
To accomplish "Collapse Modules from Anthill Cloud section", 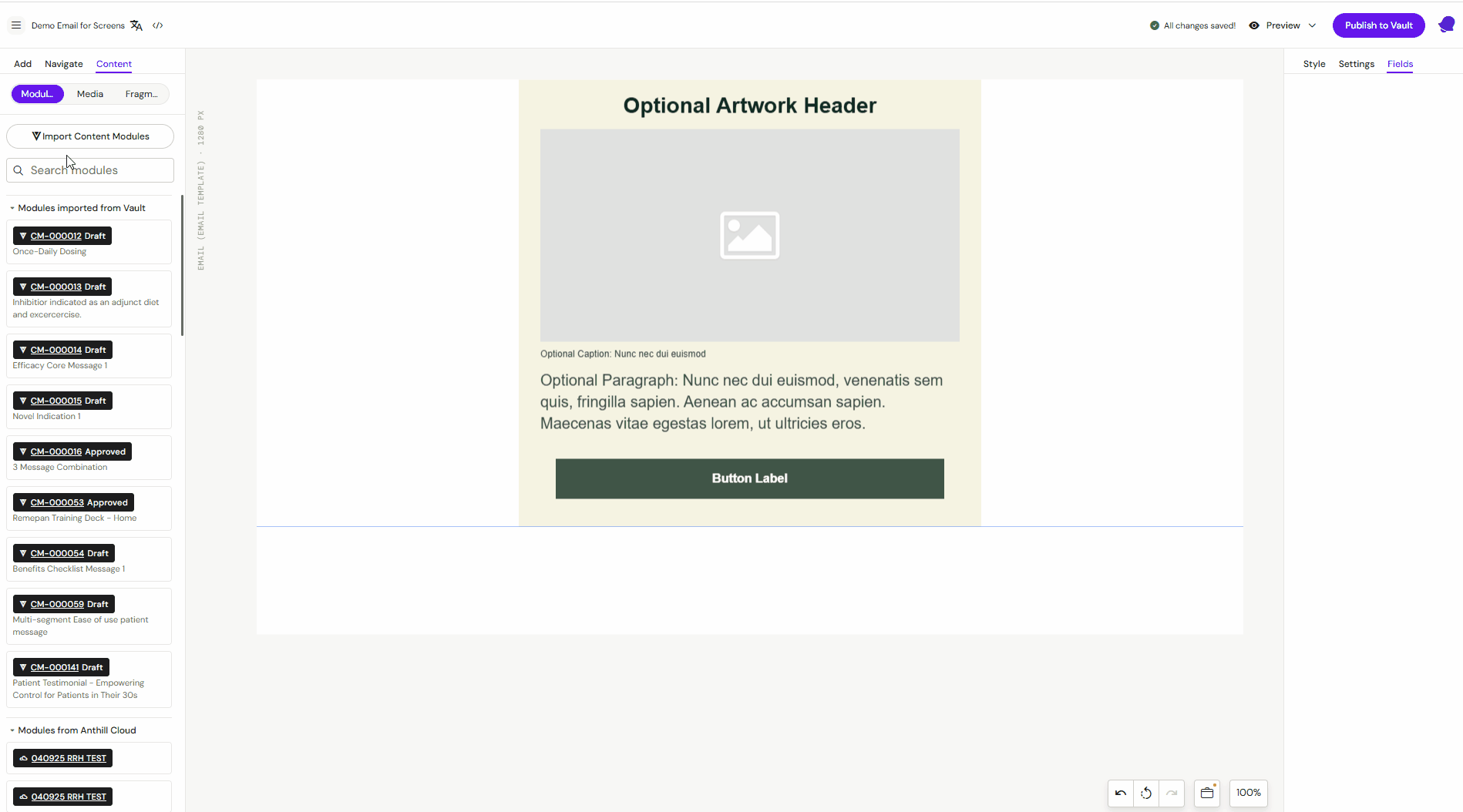I will click(x=12, y=730).
